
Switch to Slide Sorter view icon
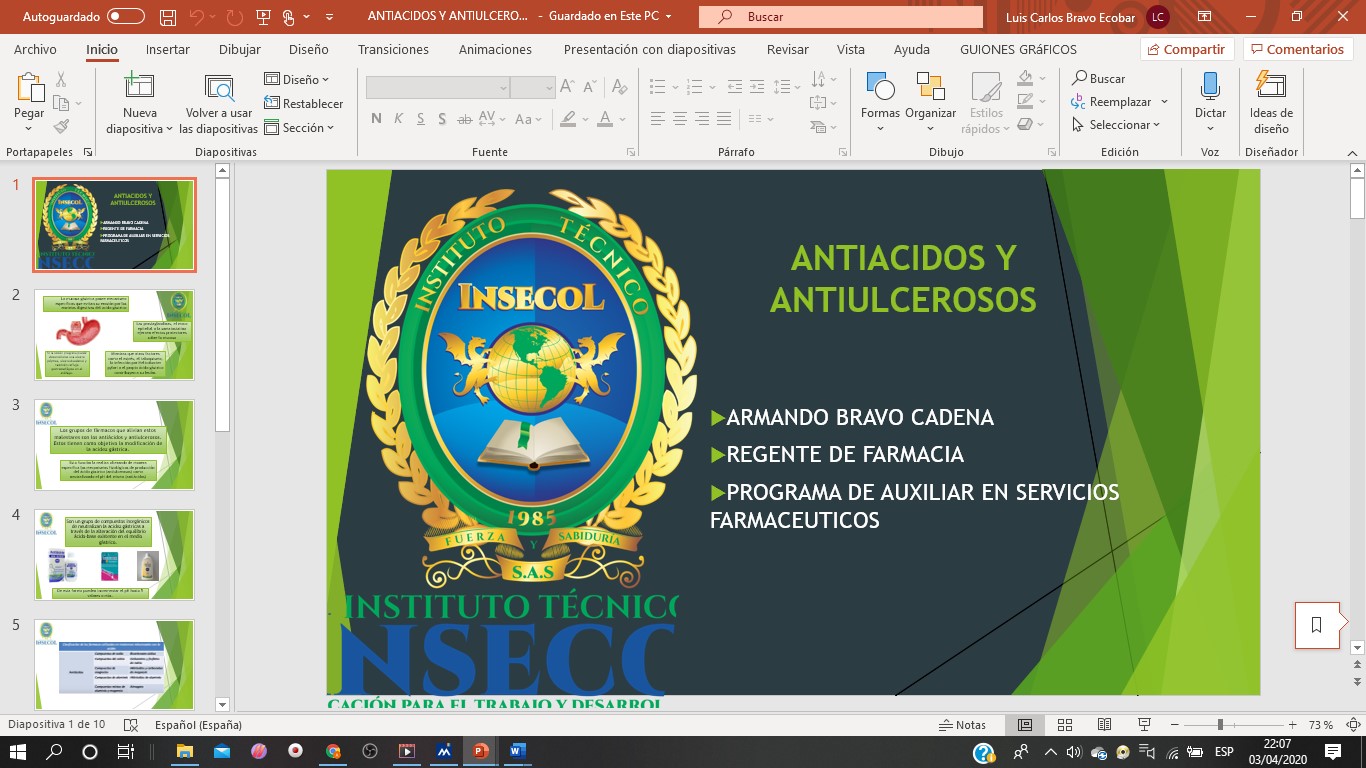[x=1065, y=725]
